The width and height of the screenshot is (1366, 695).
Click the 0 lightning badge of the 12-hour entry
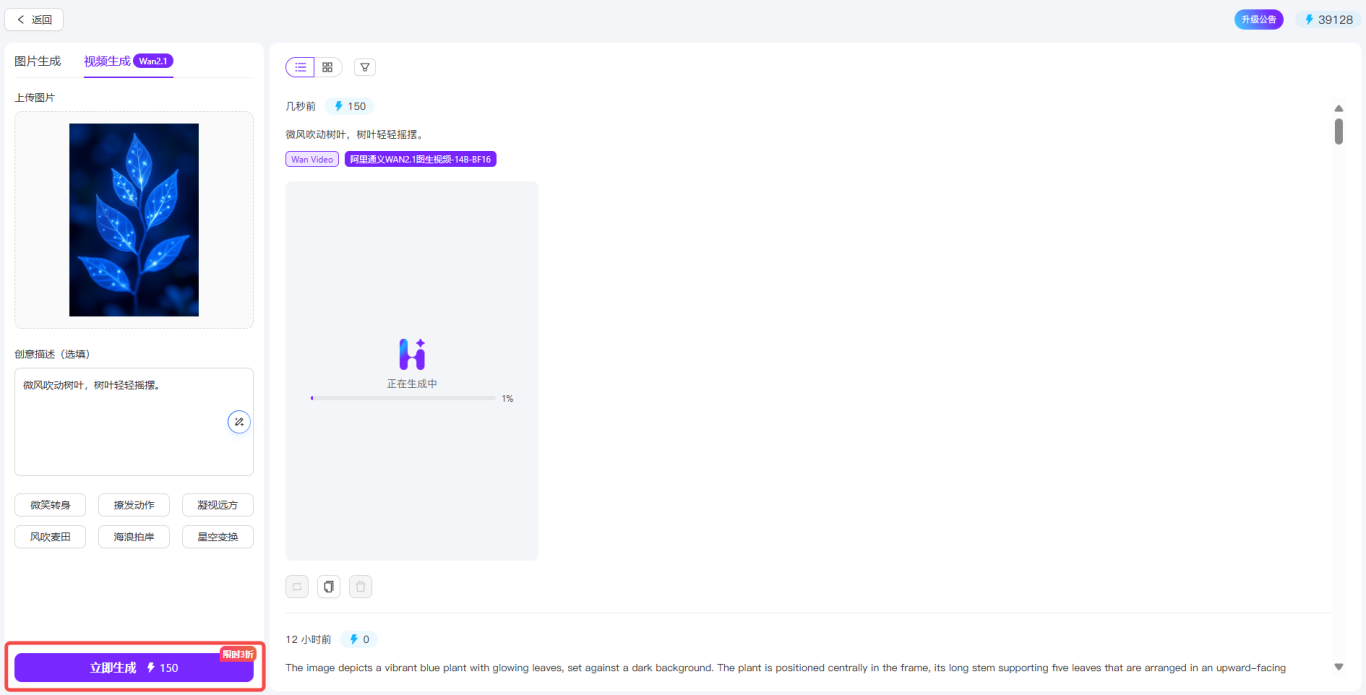point(359,639)
